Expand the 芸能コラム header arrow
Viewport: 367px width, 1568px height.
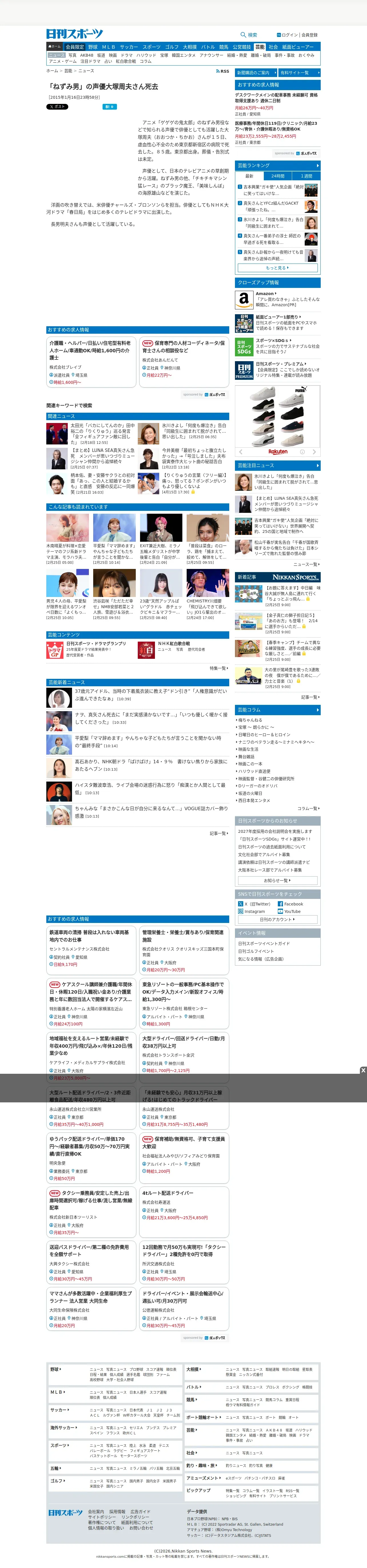click(317, 710)
